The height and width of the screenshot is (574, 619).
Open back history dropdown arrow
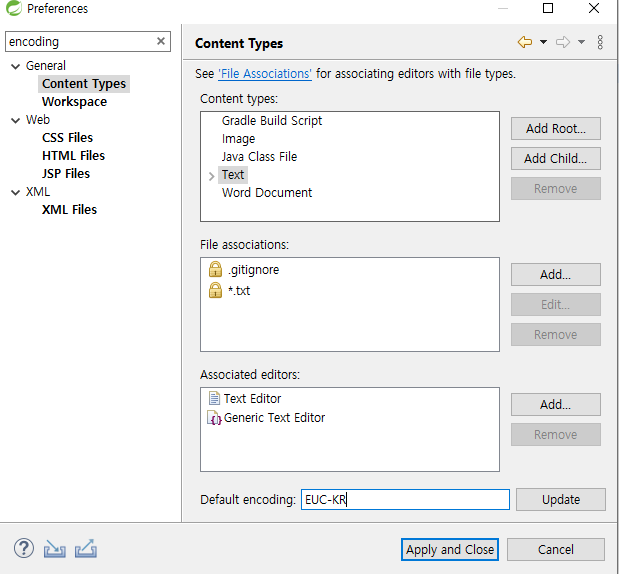tap(543, 42)
